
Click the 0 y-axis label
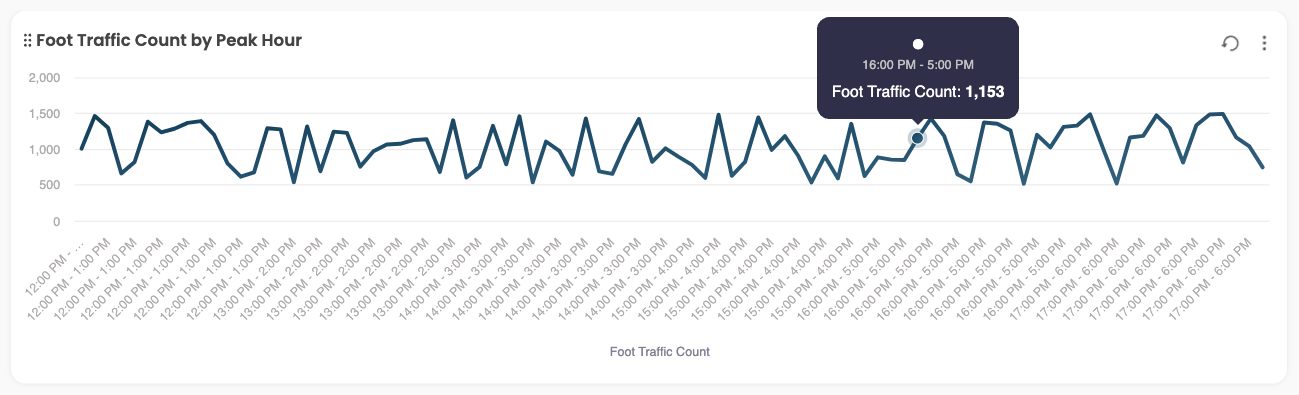click(56, 222)
